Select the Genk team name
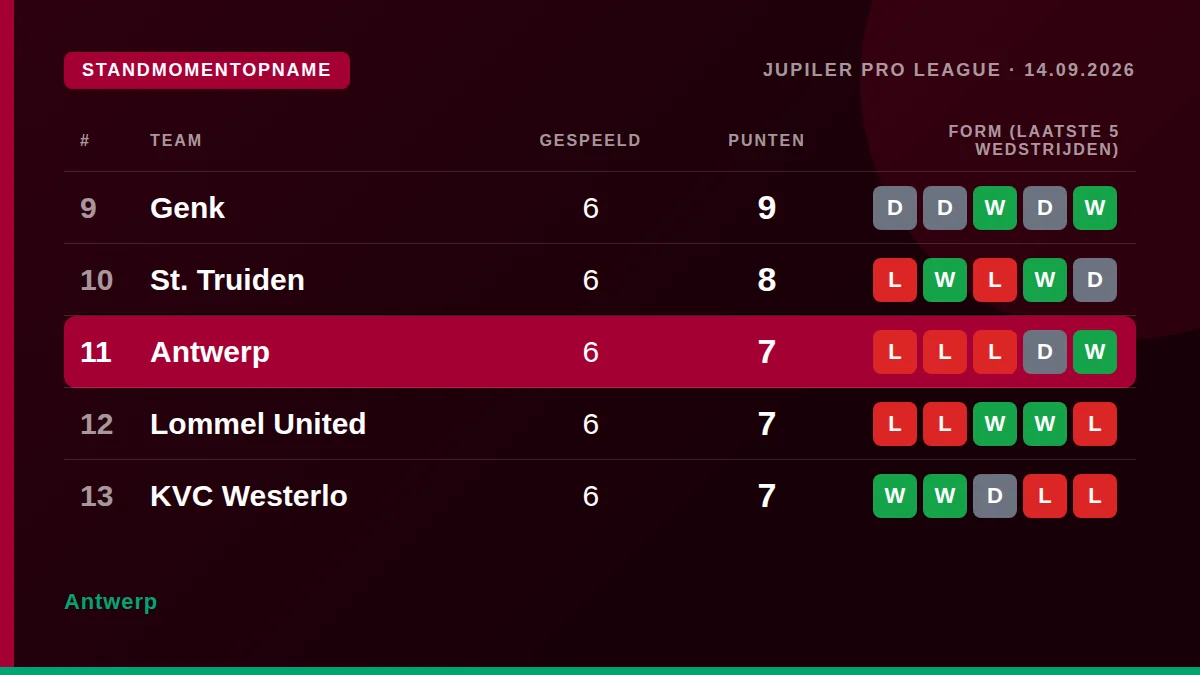Viewport: 1200px width, 675px height. (187, 208)
